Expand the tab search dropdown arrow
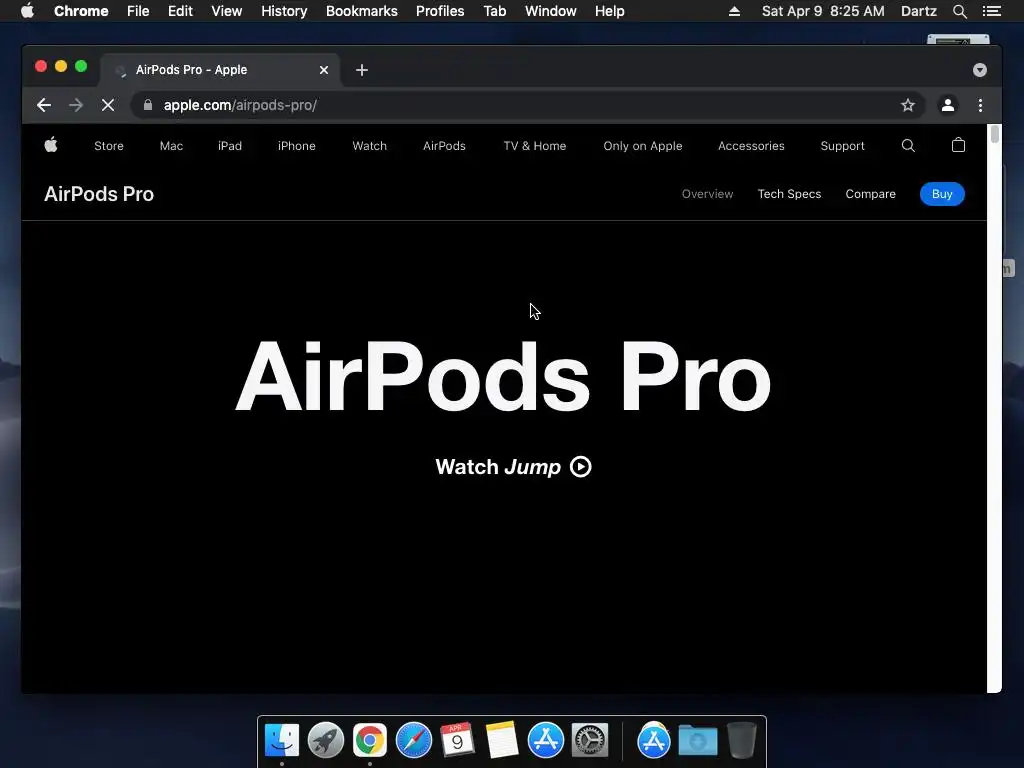Image resolution: width=1024 pixels, height=768 pixels. coord(980,70)
